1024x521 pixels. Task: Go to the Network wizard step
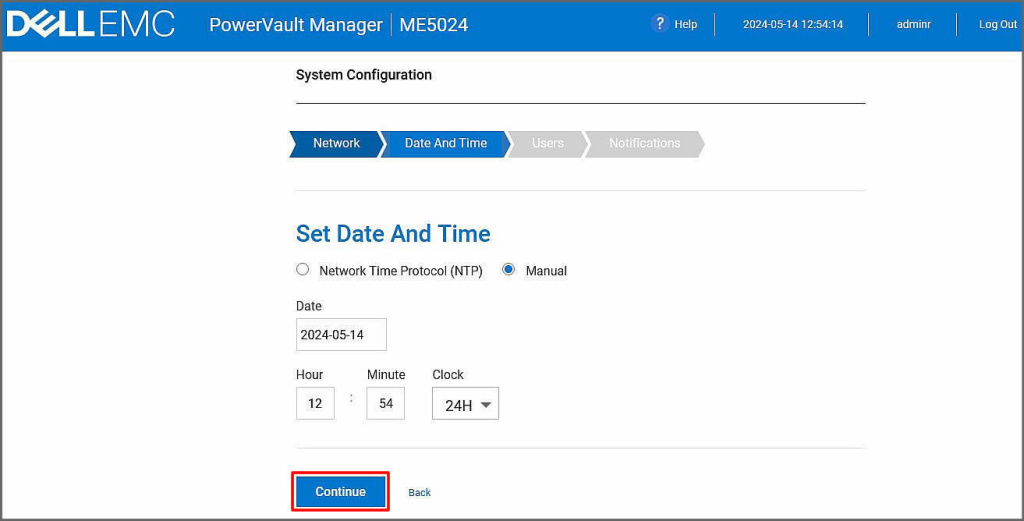pyautogui.click(x=336, y=144)
